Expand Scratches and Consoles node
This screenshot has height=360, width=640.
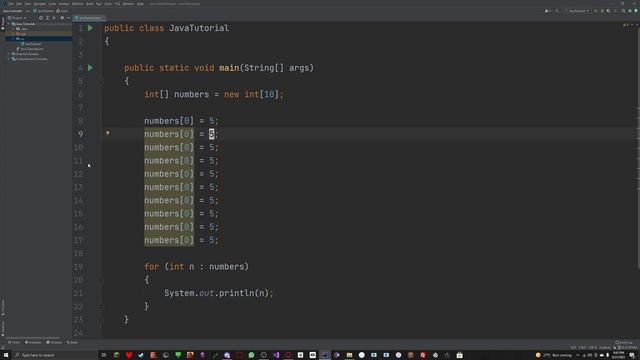pyautogui.click(x=9, y=59)
